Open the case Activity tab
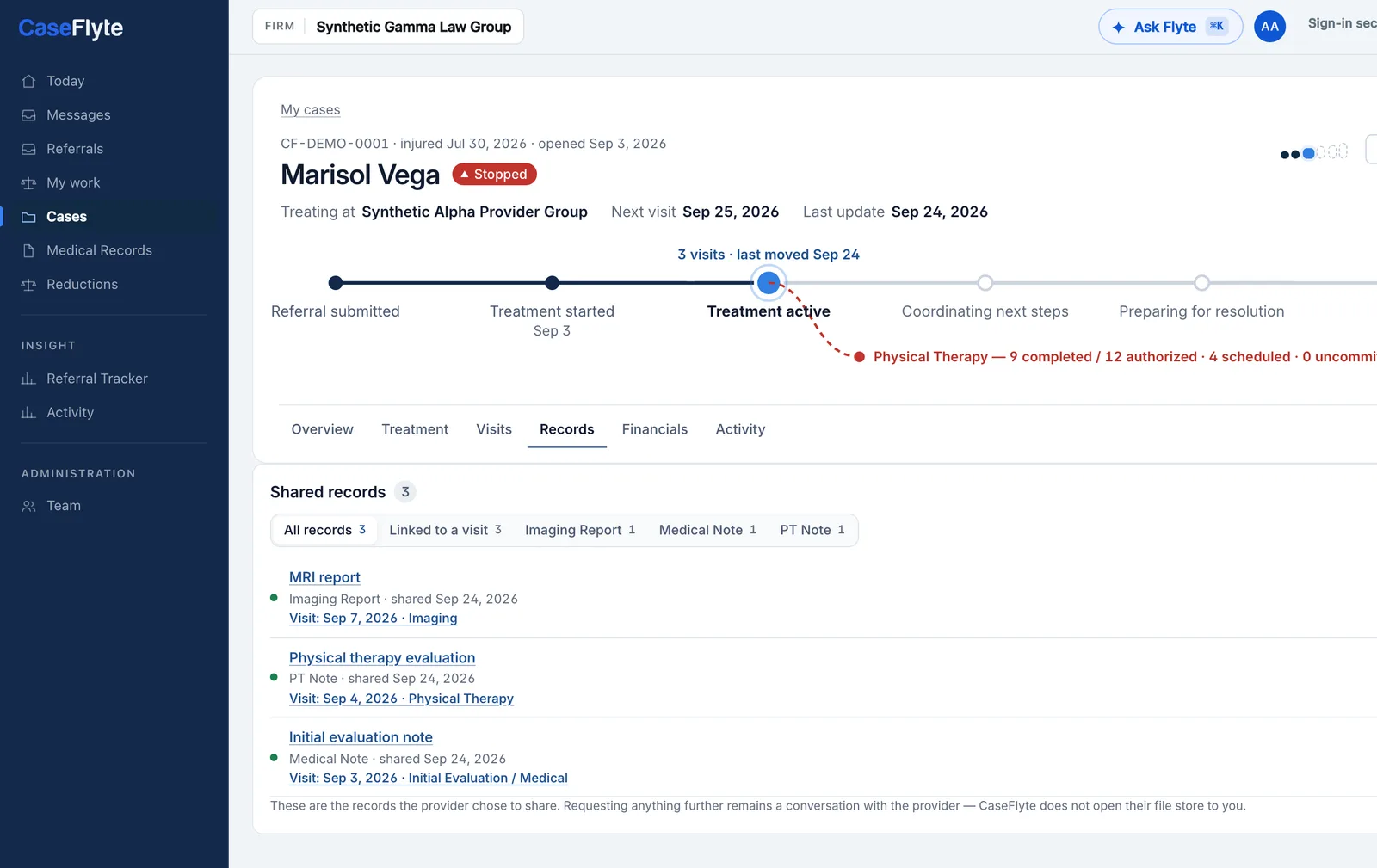 (x=740, y=429)
